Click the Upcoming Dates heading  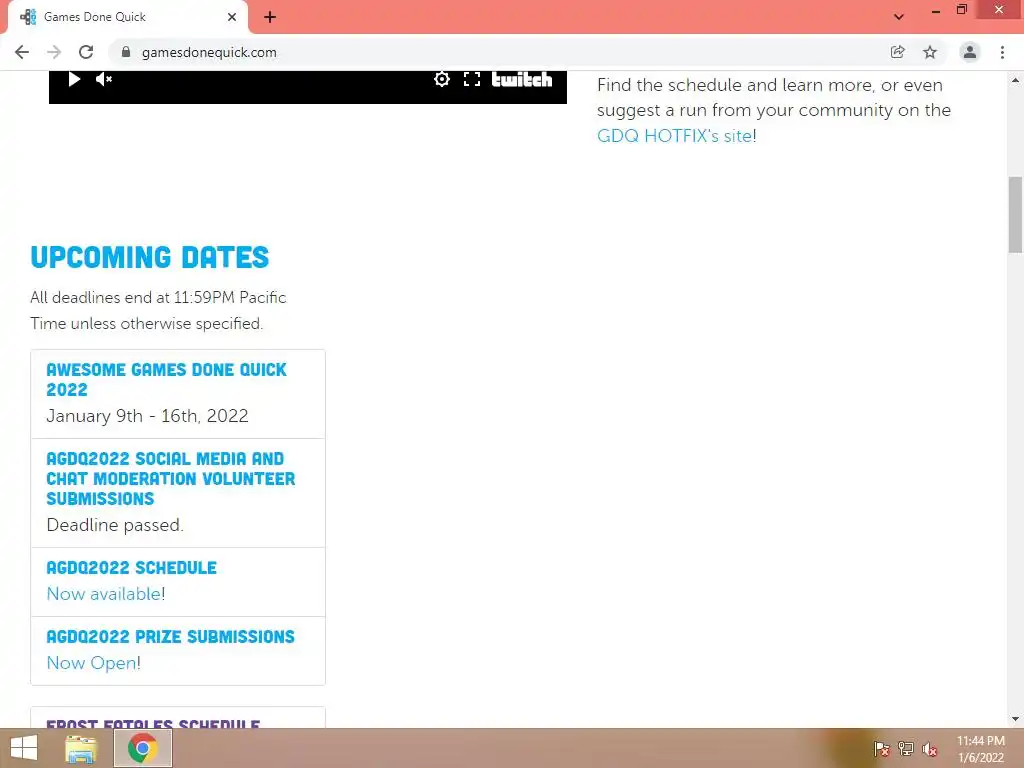(150, 257)
